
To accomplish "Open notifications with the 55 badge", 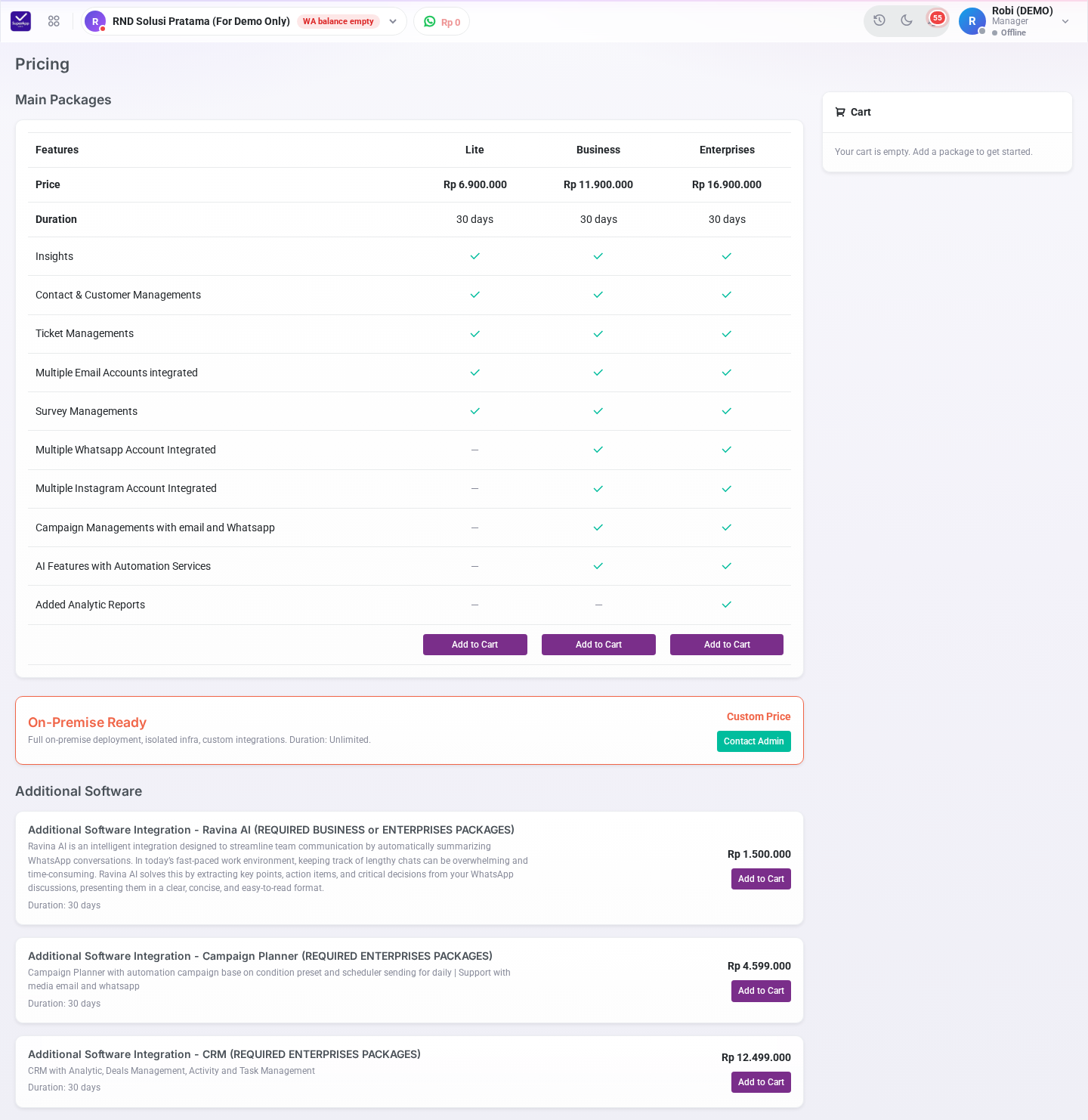I will click(x=937, y=18).
